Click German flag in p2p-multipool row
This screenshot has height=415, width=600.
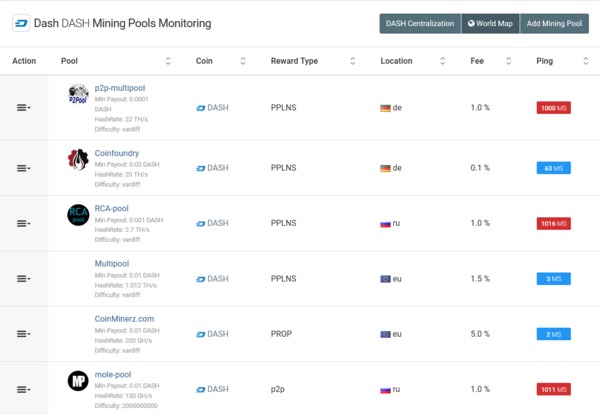(x=385, y=108)
